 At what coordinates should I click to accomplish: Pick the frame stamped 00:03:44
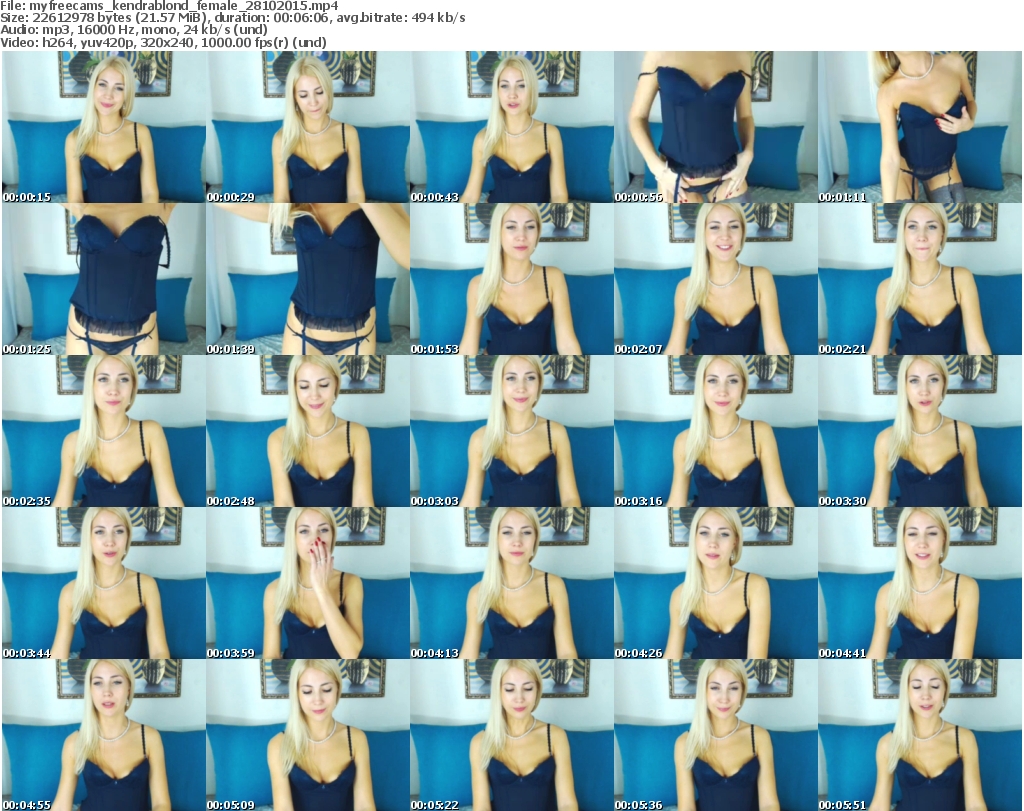pos(104,583)
